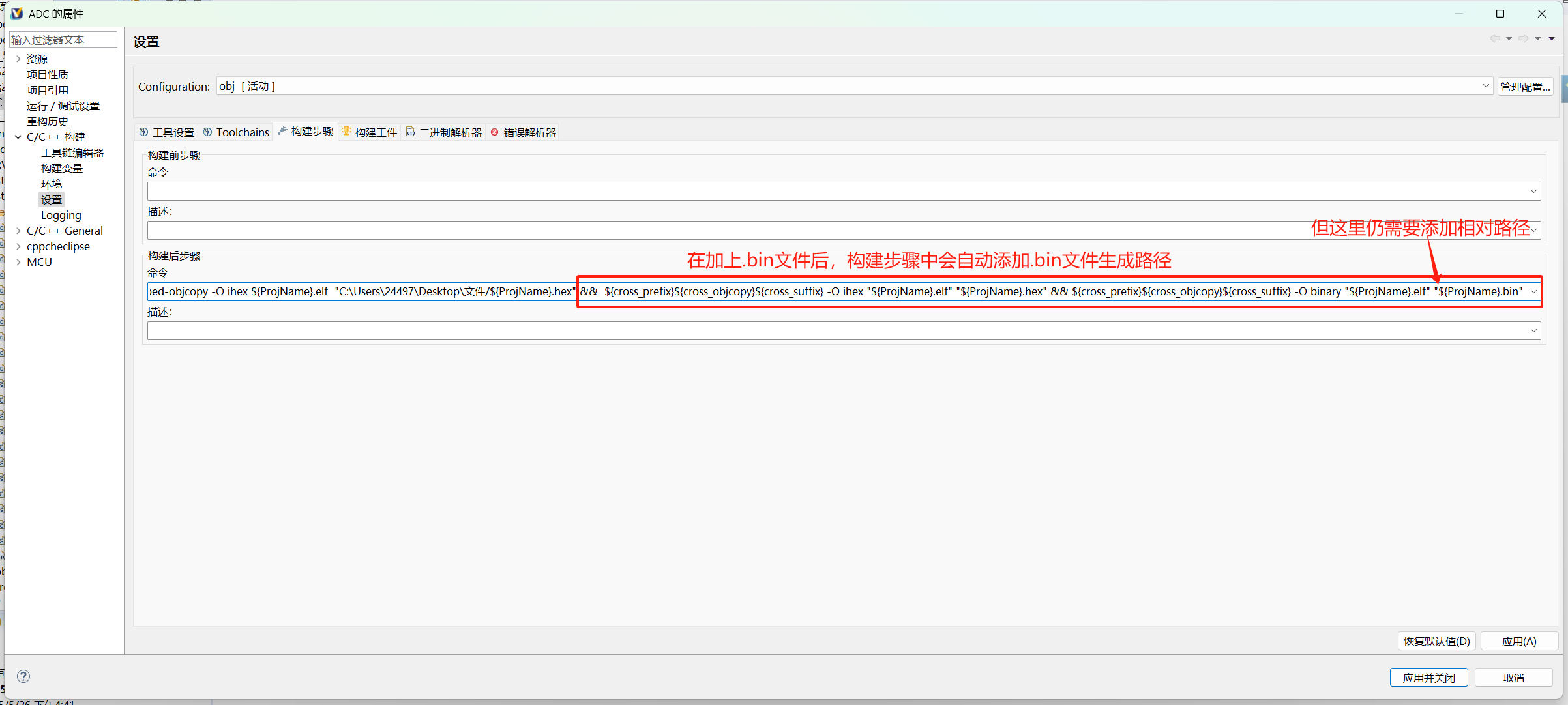Click the 管理配置 button

click(x=1524, y=87)
